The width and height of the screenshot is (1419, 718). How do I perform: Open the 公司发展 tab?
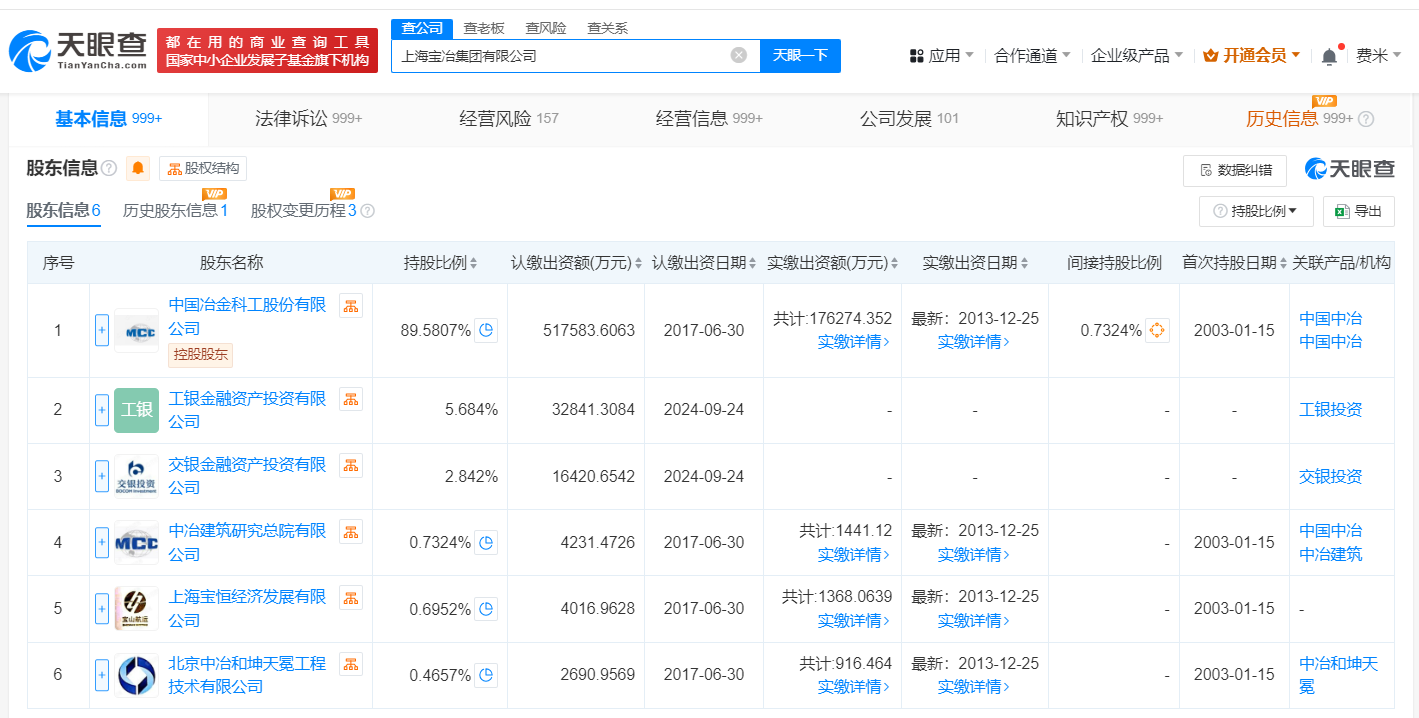909,119
